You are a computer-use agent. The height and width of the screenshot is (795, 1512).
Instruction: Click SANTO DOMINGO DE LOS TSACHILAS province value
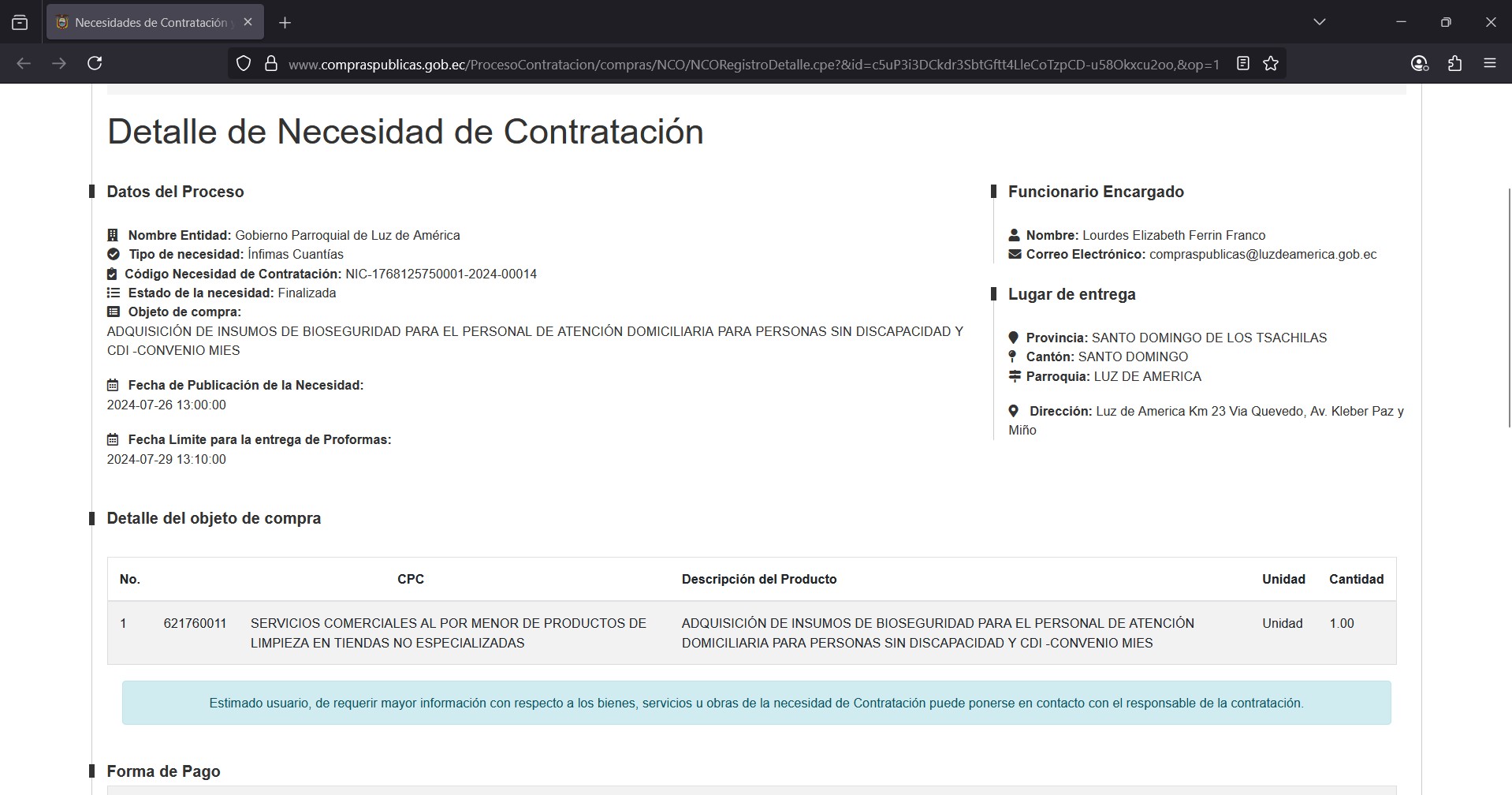(1209, 338)
